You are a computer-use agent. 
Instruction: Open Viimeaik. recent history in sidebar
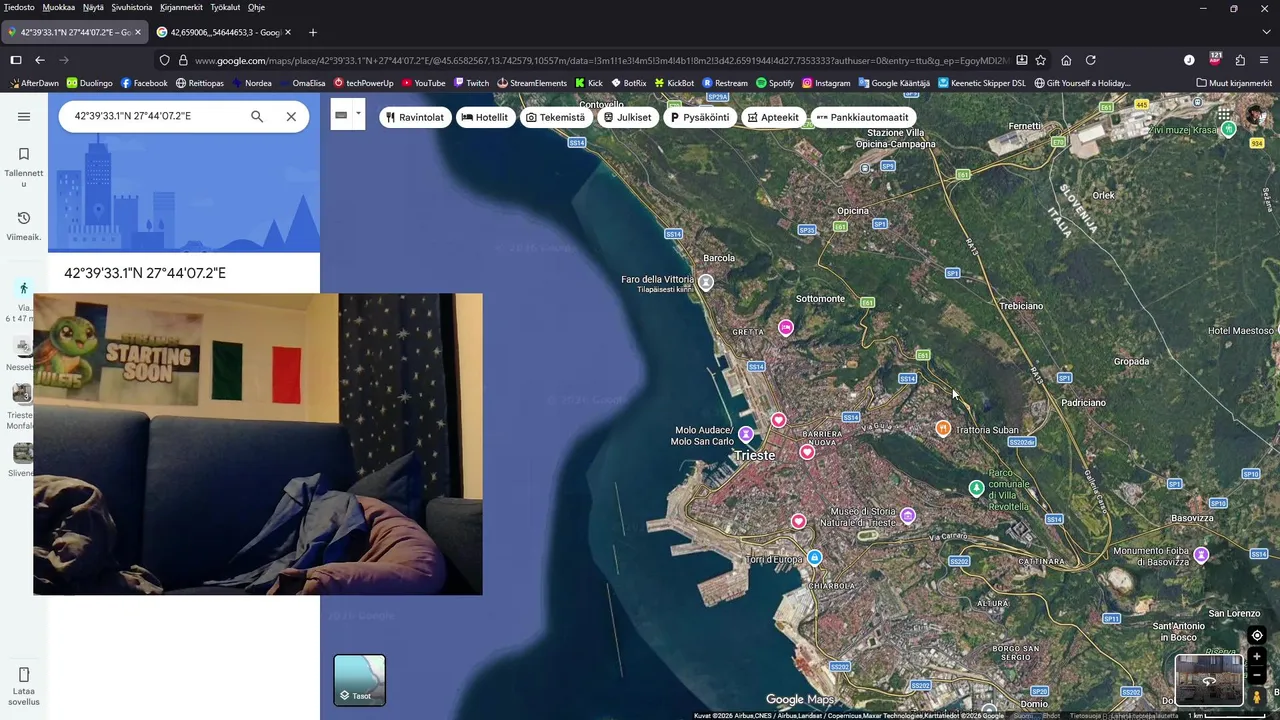(x=24, y=226)
